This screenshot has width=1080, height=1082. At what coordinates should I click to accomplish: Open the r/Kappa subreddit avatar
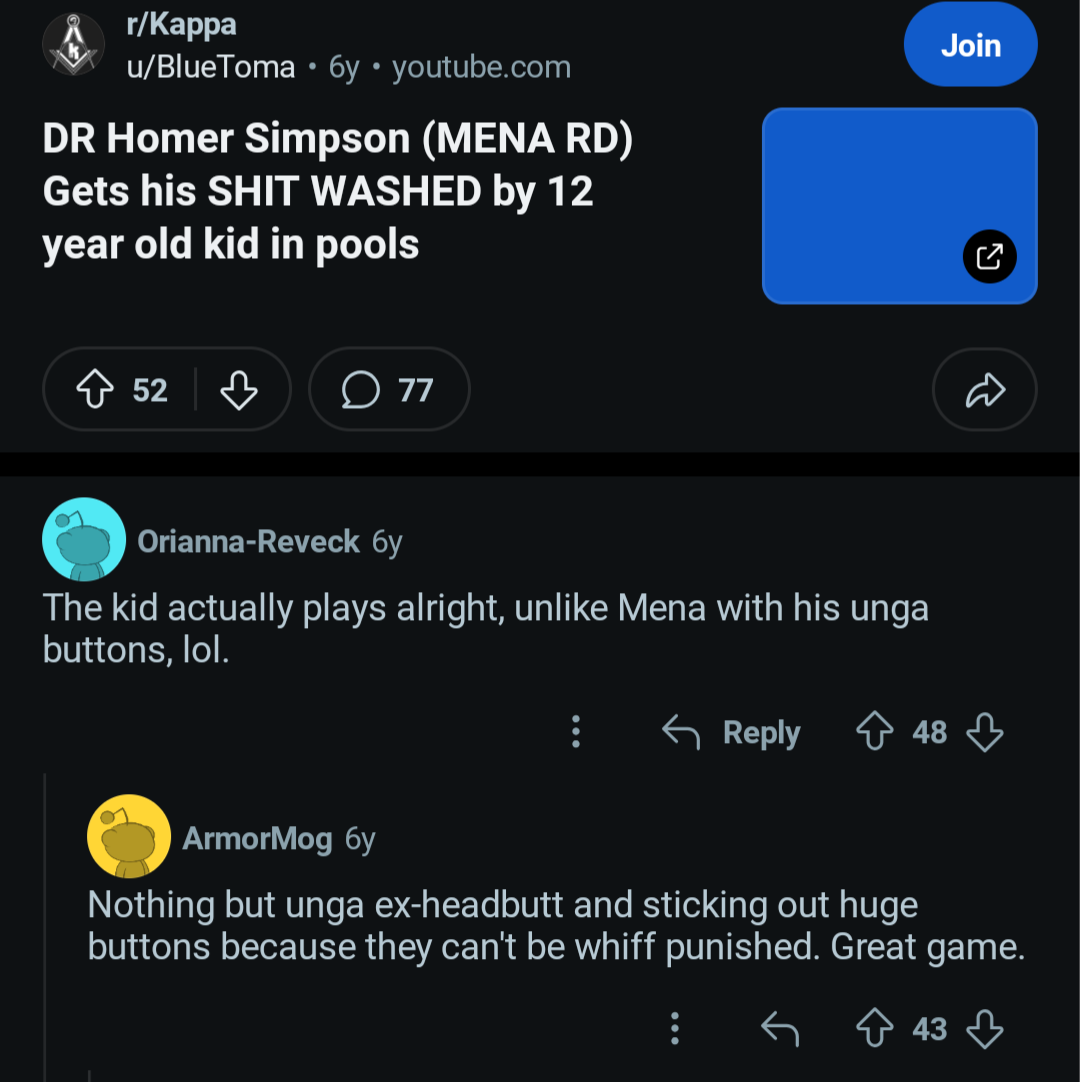[x=72, y=45]
